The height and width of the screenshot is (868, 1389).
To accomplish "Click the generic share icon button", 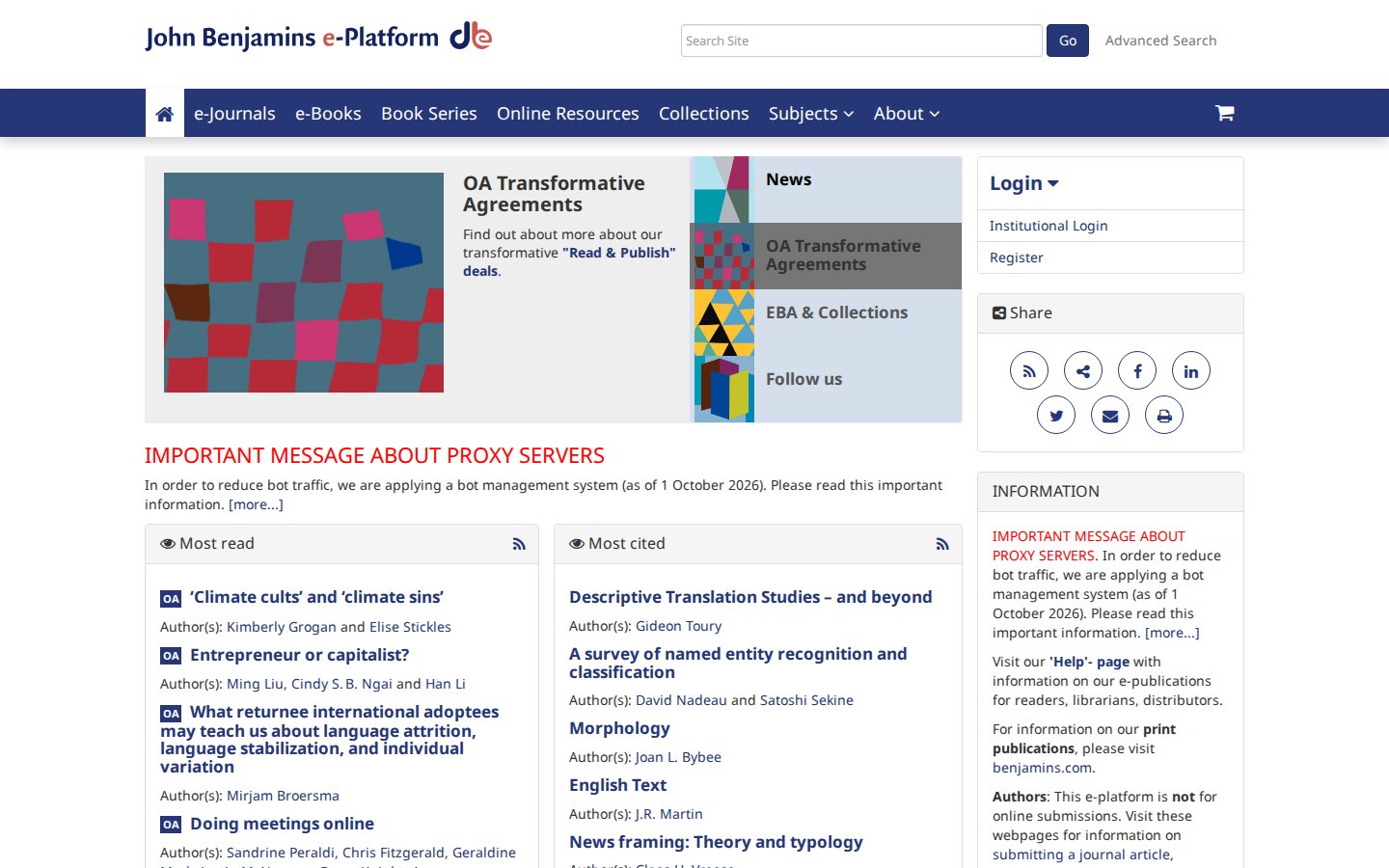I will [x=1083, y=371].
